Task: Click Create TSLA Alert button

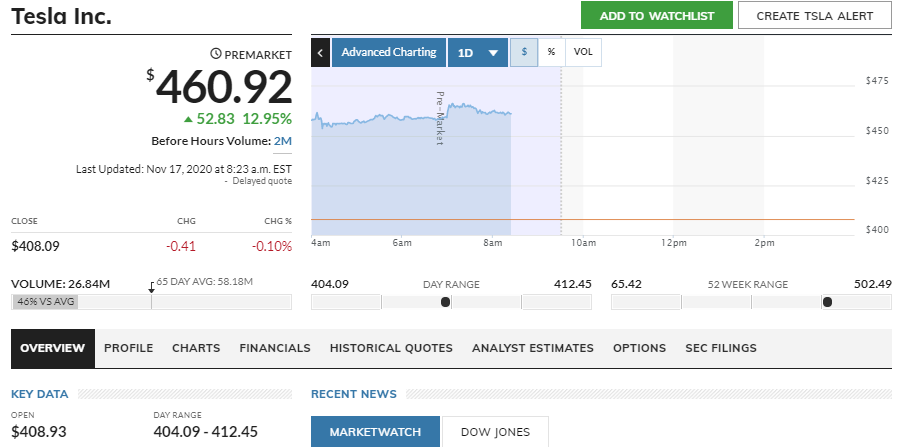Action: pos(814,15)
